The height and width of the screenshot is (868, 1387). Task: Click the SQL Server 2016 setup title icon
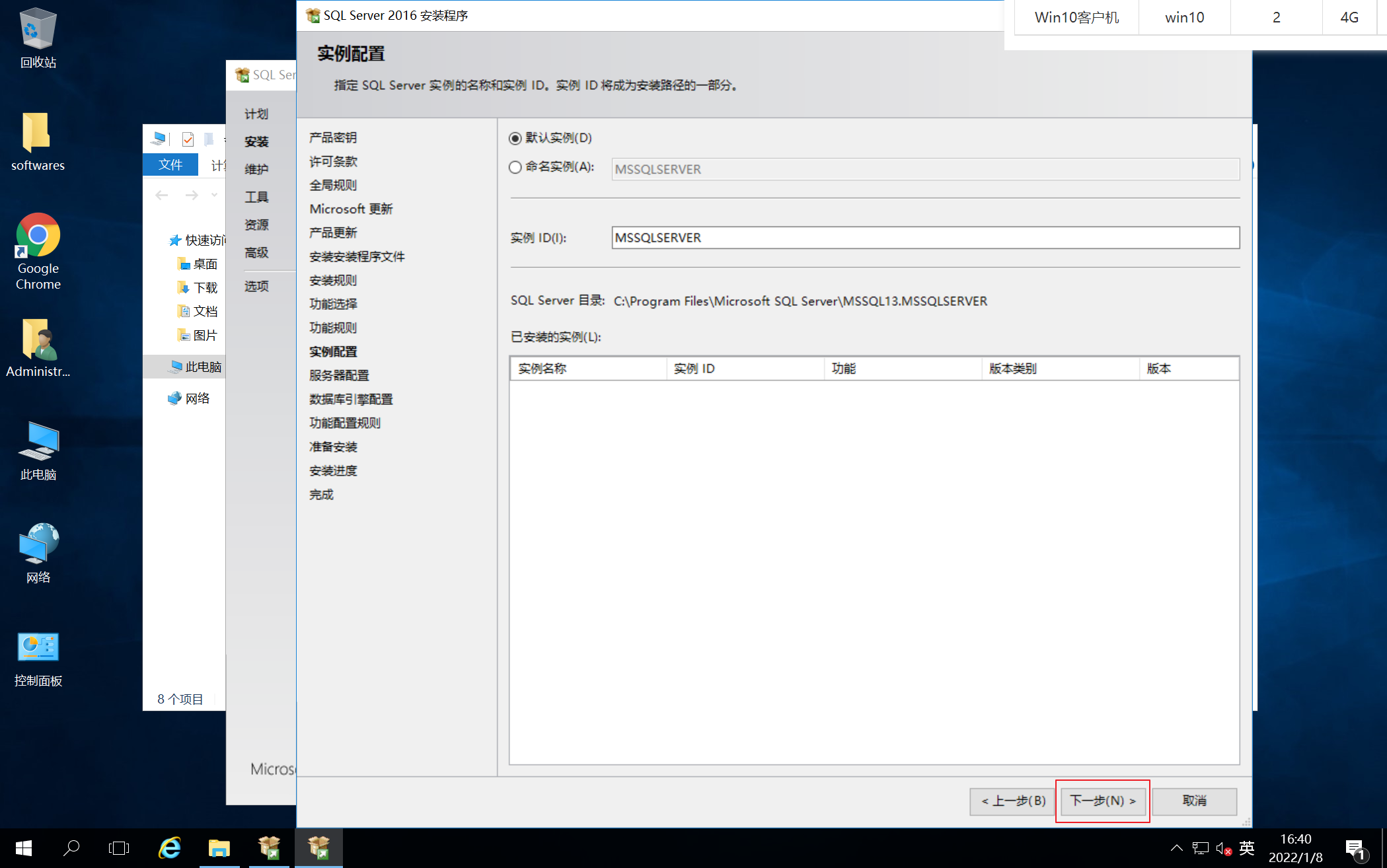pos(313,15)
